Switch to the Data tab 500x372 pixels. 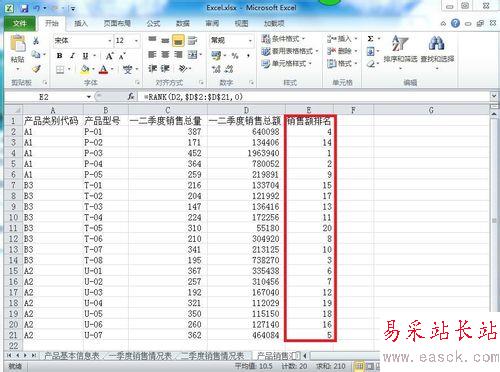pyautogui.click(x=183, y=23)
